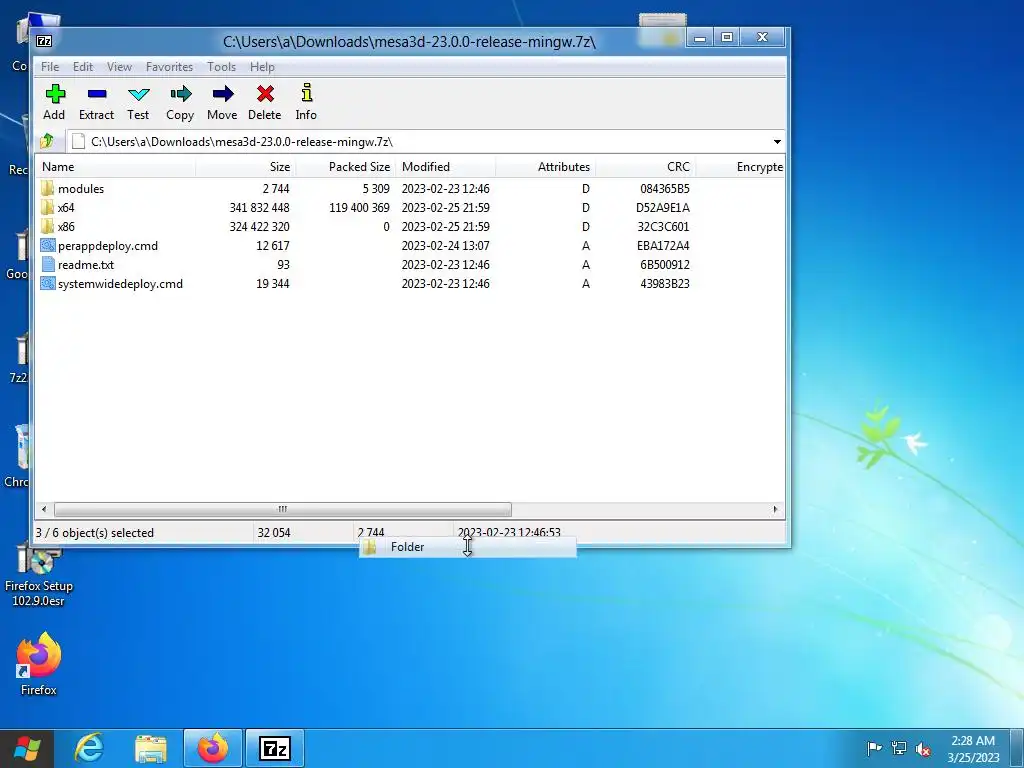The width and height of the screenshot is (1024, 768).
Task: Click the horizontal scrollbar thumb
Action: [283, 509]
